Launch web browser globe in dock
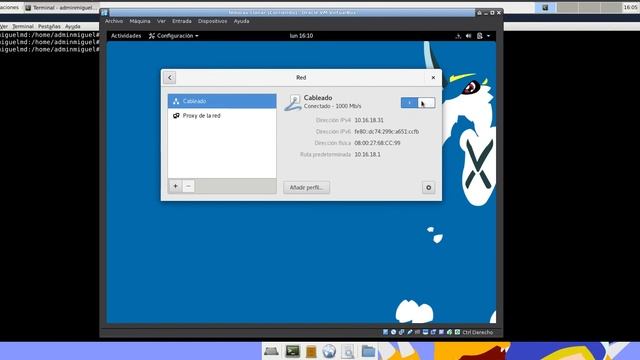This screenshot has width=640, height=360. 329,351
